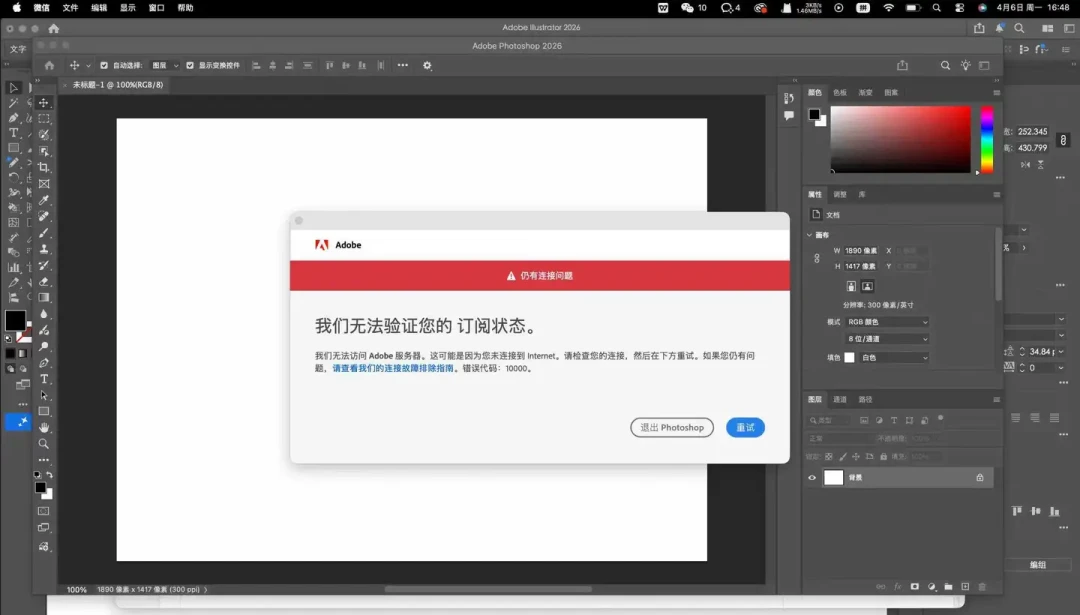
Task: Create a new layer in Layers panel
Action: click(x=965, y=587)
